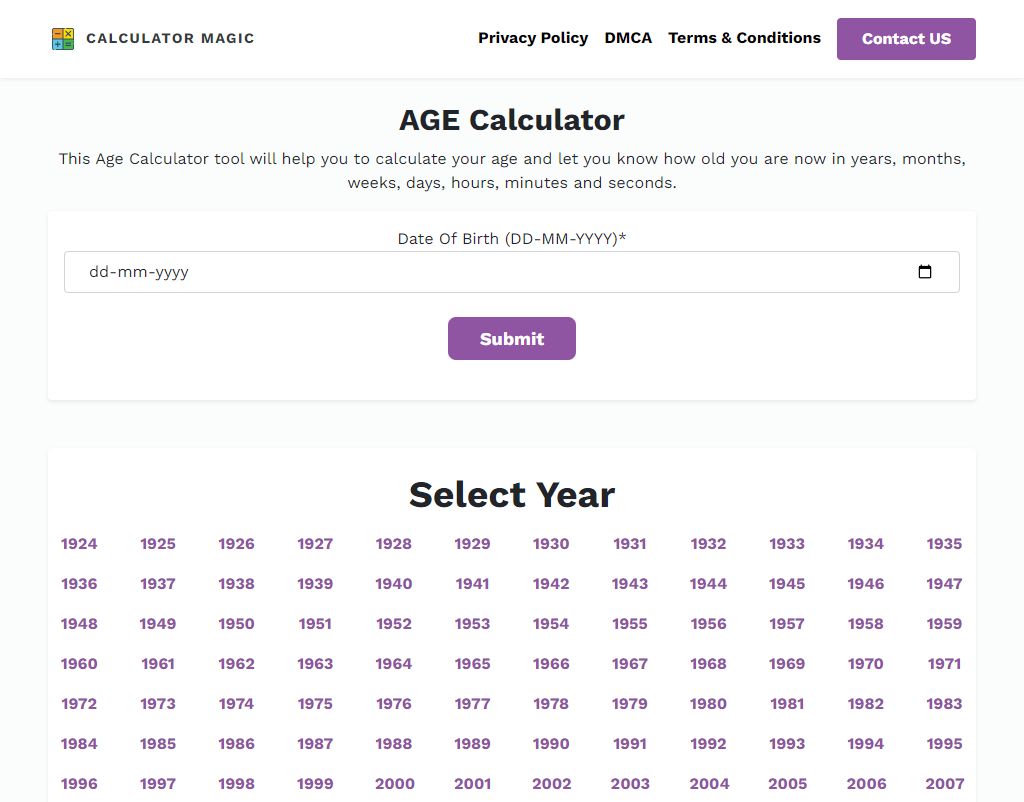Pick the year 1990
1024x802 pixels.
point(551,744)
